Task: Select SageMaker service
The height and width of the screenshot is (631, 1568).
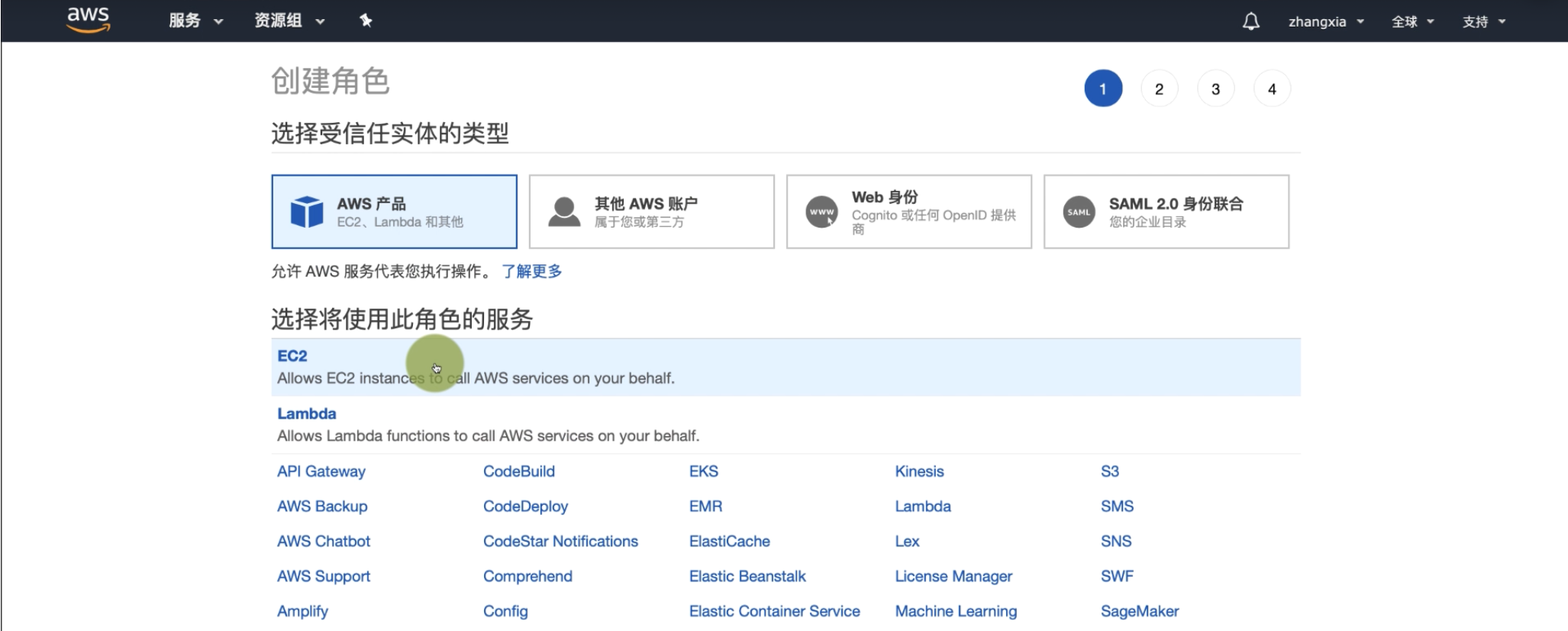Action: pos(1140,611)
